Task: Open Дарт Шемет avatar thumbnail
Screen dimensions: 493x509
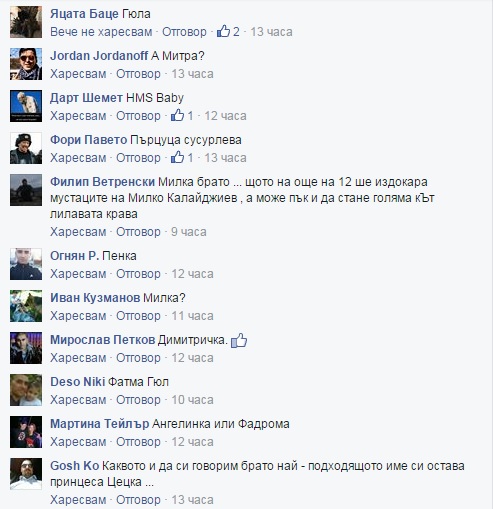Action: coord(26,106)
